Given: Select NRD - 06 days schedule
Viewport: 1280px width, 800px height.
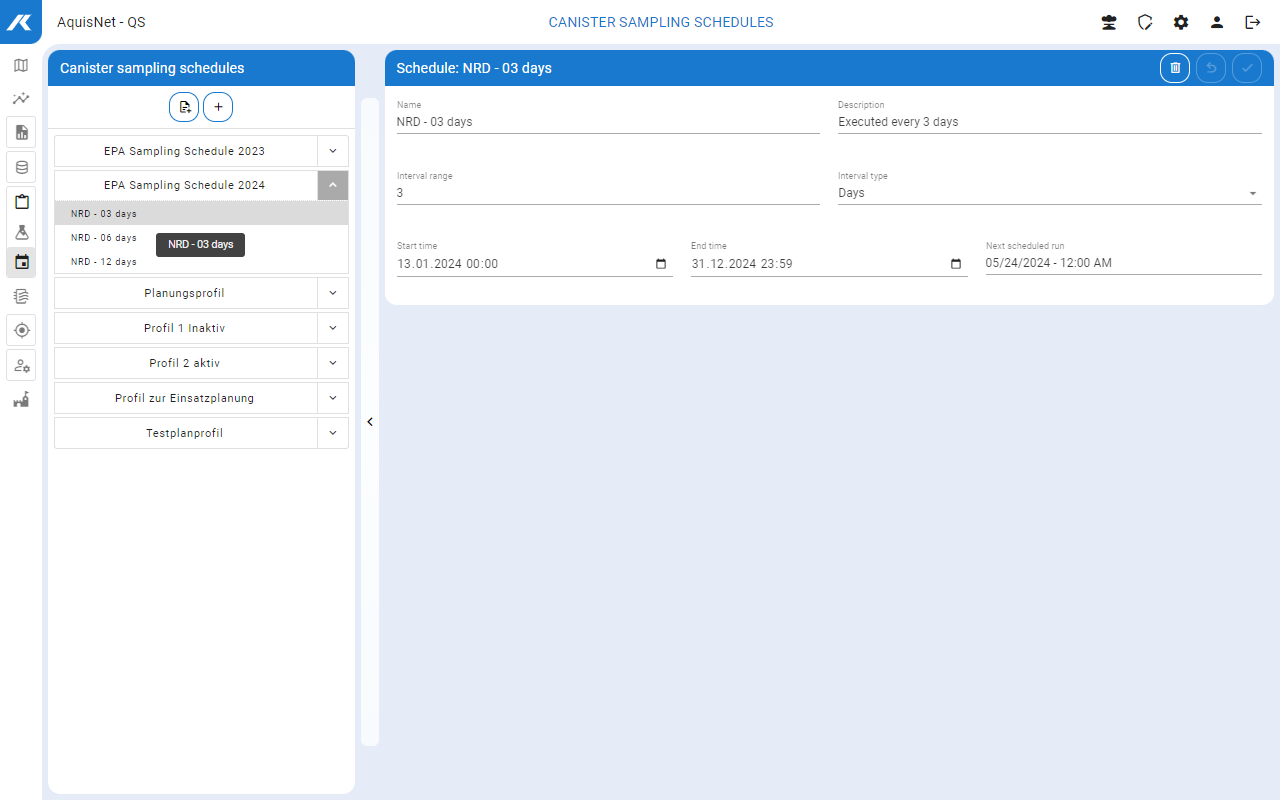Looking at the screenshot, I should pos(104,238).
